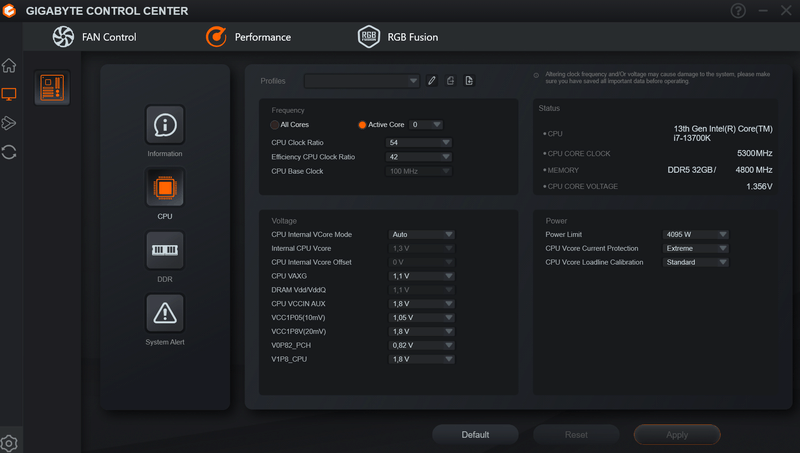800x453 pixels.
Task: Switch to the Performance tab
Action: [248, 37]
